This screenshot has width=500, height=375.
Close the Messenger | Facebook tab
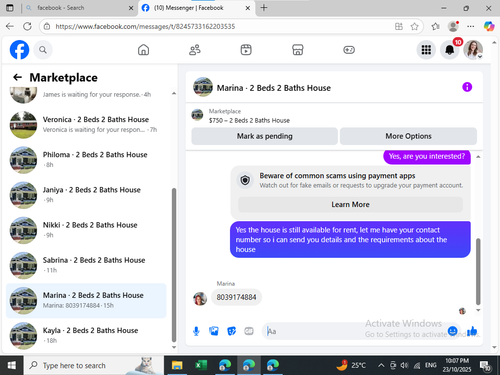point(248,8)
